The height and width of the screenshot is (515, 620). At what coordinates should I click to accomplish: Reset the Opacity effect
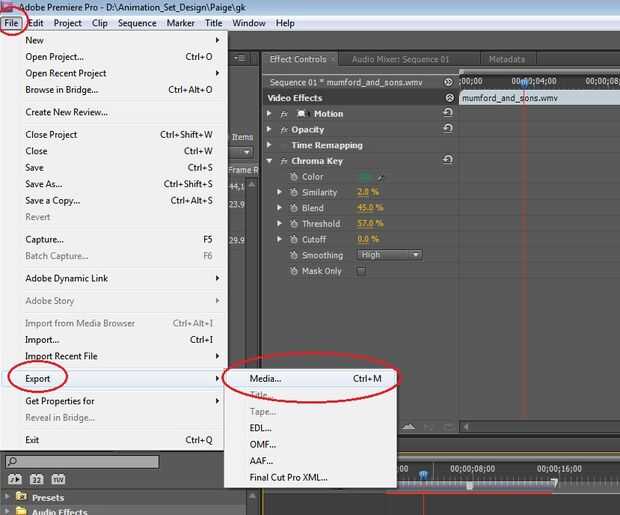[x=448, y=128]
